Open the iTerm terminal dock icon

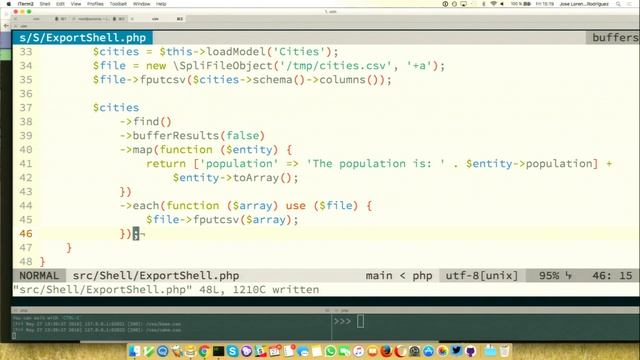pyautogui.click(x=218, y=351)
